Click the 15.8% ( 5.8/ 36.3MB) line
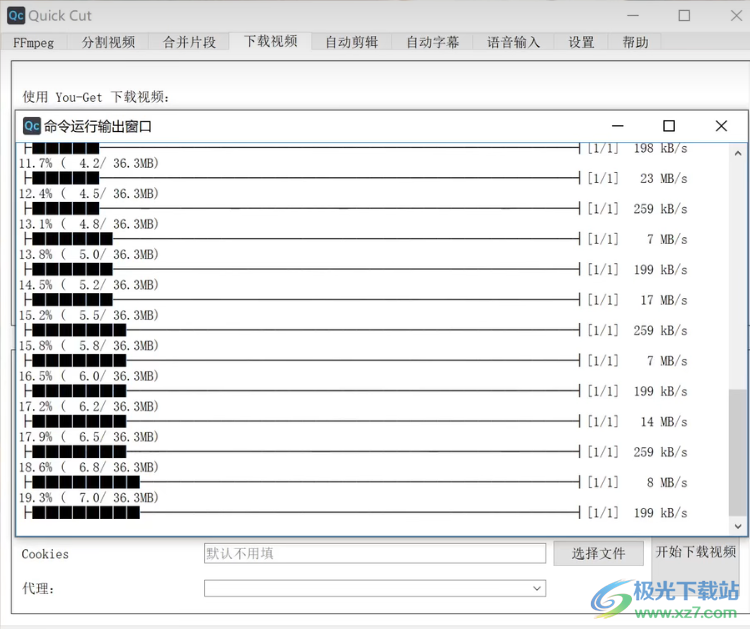 coord(88,345)
